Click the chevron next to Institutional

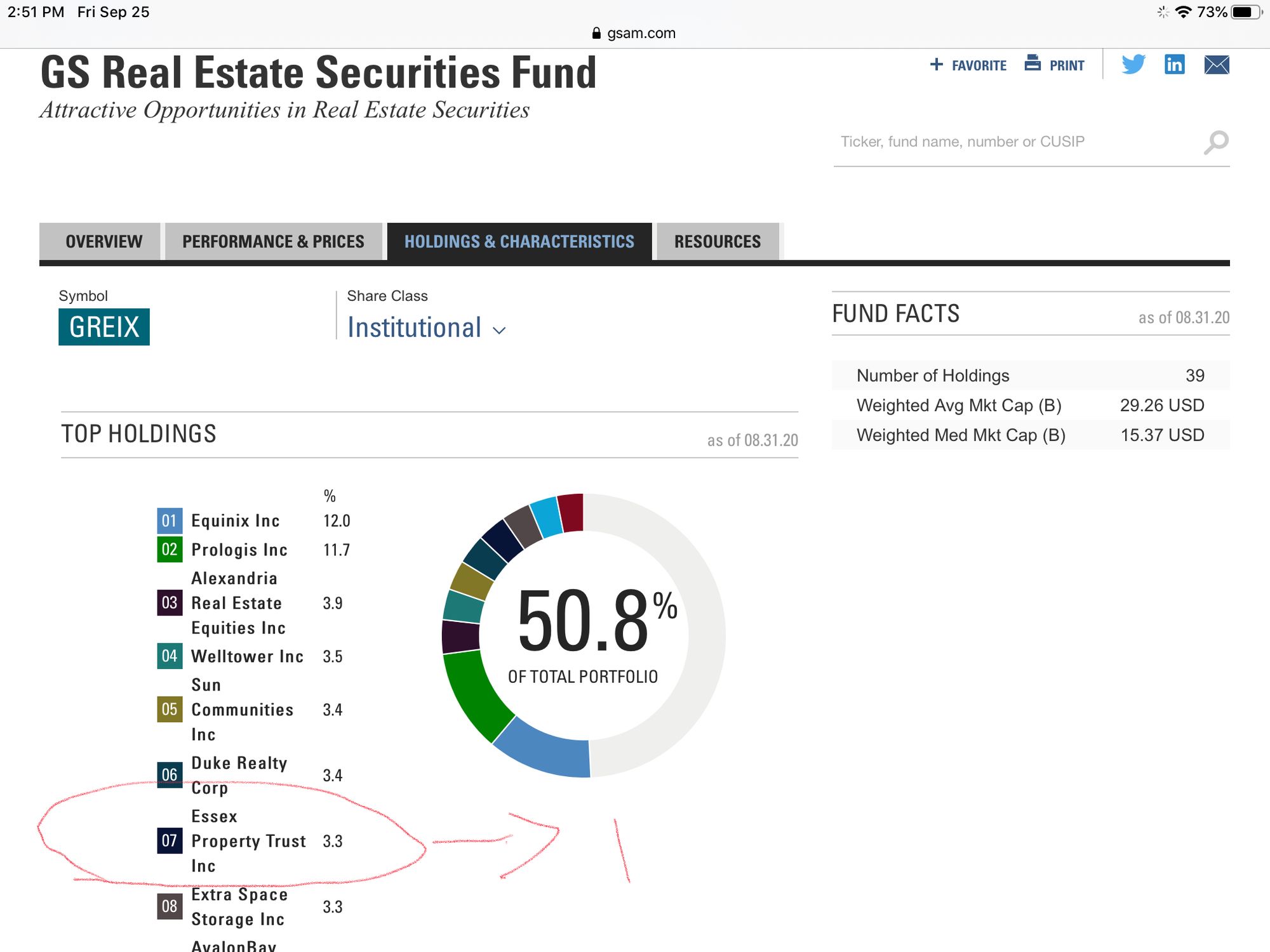click(500, 331)
